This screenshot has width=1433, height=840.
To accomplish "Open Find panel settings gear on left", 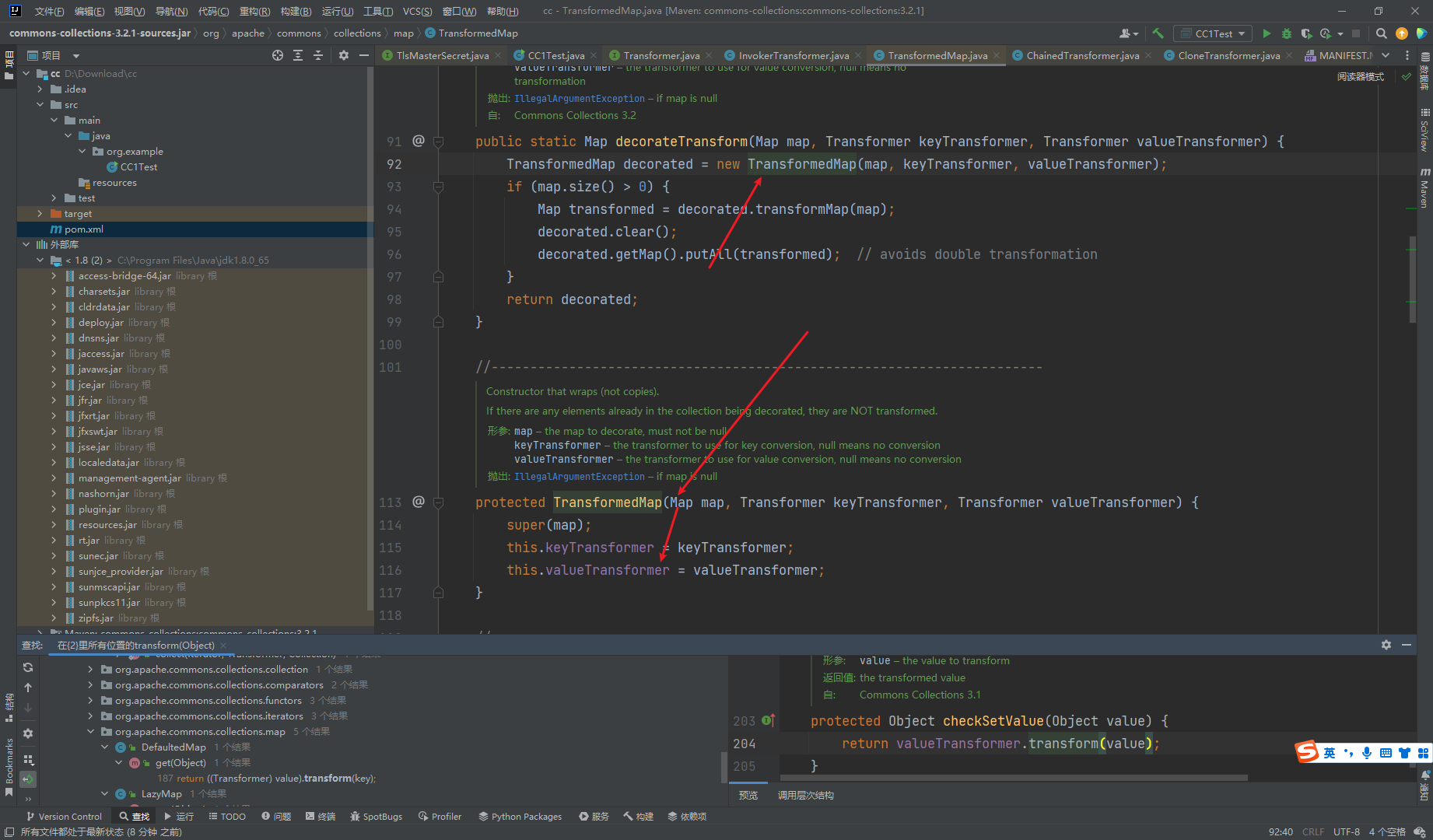I will click(x=28, y=733).
